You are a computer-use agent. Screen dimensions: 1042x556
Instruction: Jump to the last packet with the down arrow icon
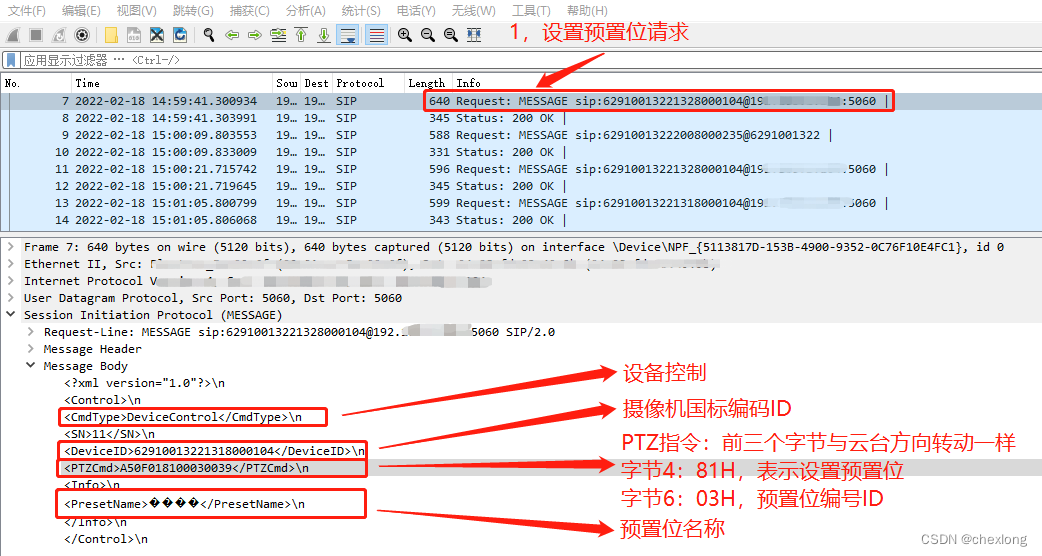click(324, 35)
